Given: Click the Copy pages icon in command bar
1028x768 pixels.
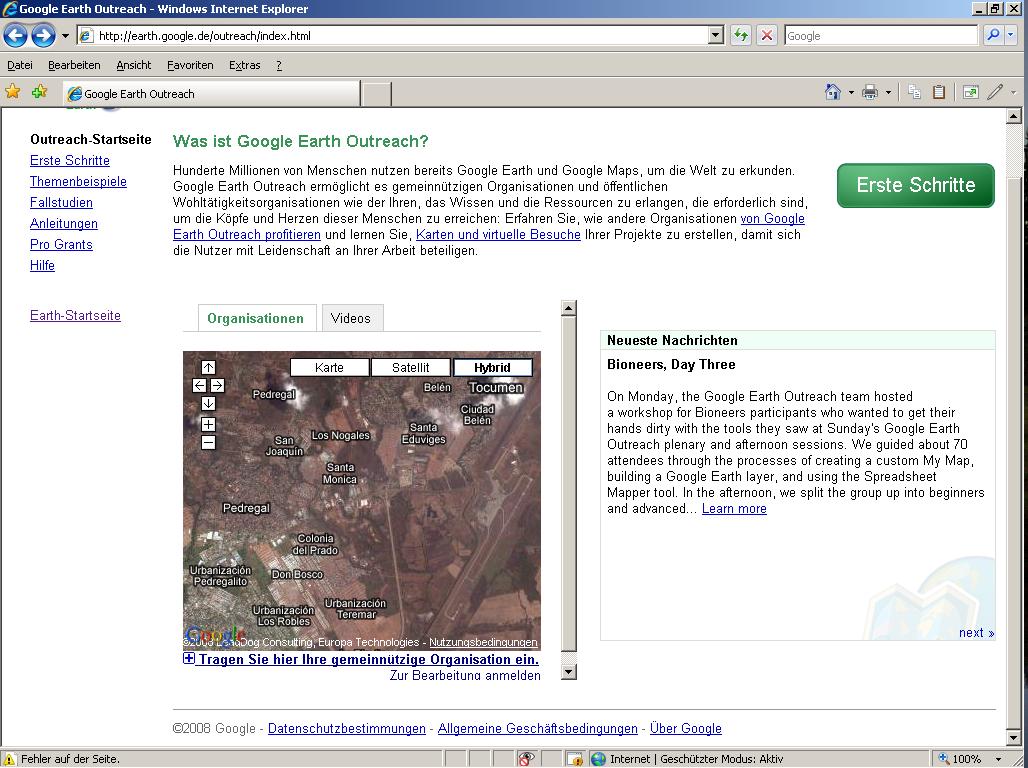Looking at the screenshot, I should tap(915, 92).
